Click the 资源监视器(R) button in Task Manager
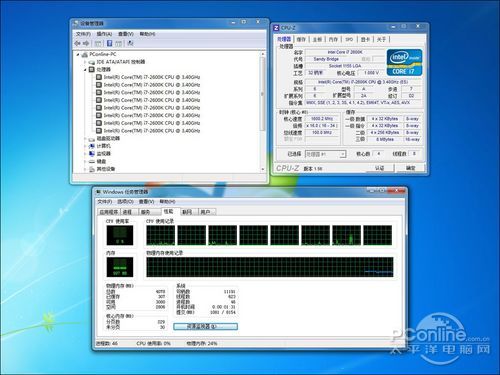This screenshot has height=375, width=500. 206,327
